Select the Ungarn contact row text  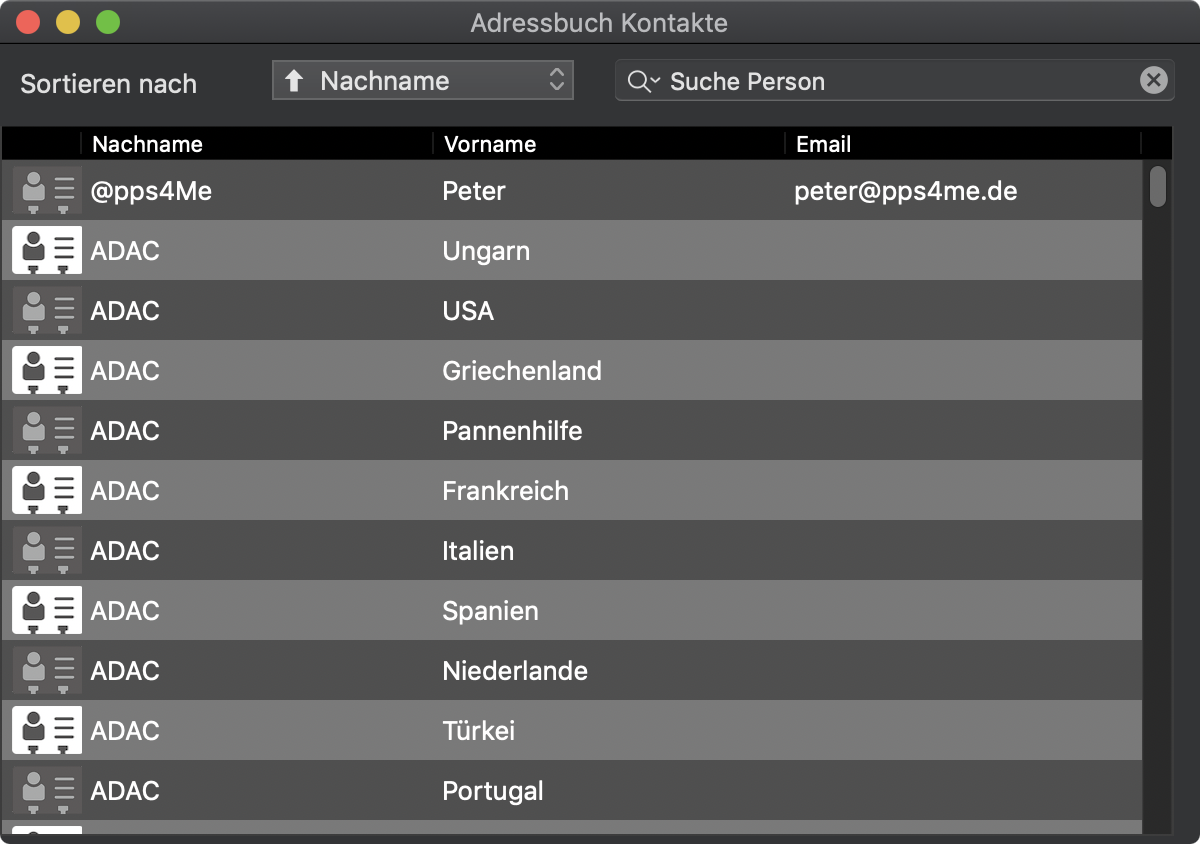pyautogui.click(x=486, y=251)
